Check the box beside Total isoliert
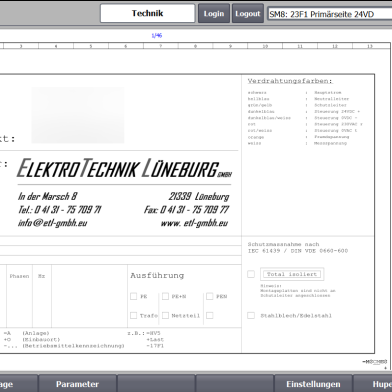This screenshot has width=392, height=392. pyautogui.click(x=251, y=274)
